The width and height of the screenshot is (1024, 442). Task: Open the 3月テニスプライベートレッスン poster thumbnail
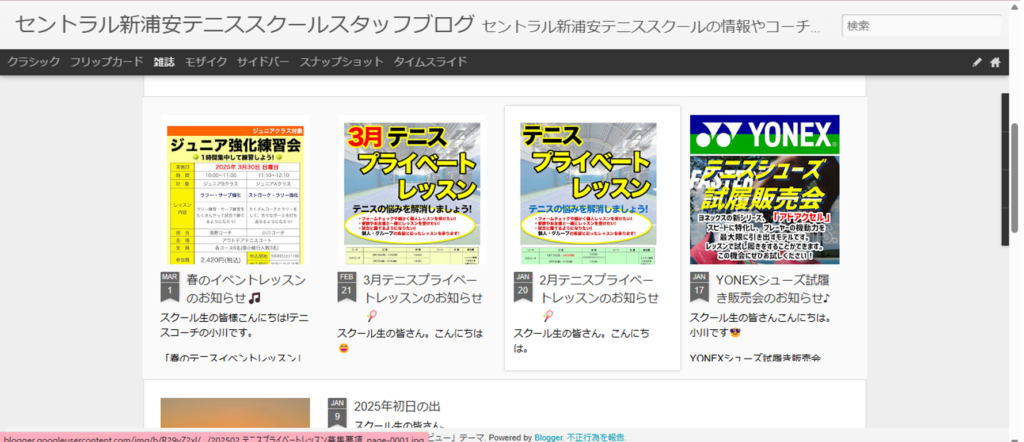pos(412,189)
